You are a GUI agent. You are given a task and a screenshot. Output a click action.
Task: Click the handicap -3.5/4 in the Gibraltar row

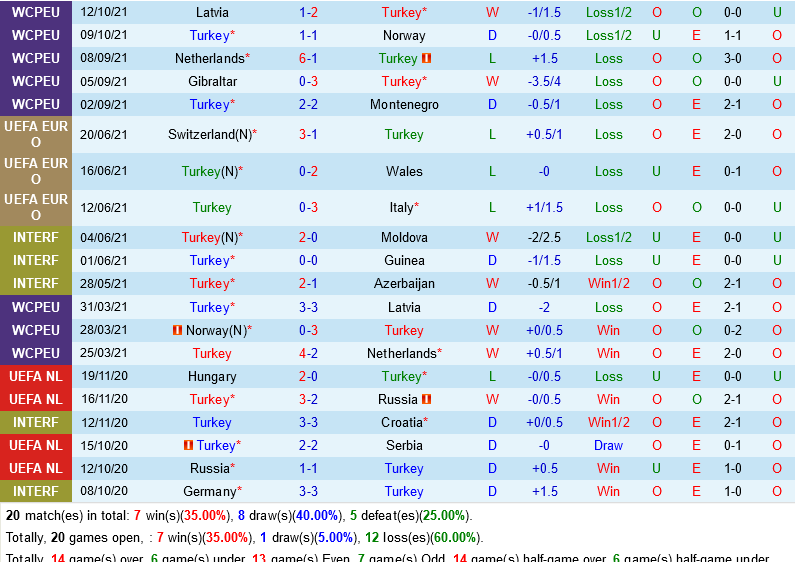pos(544,81)
